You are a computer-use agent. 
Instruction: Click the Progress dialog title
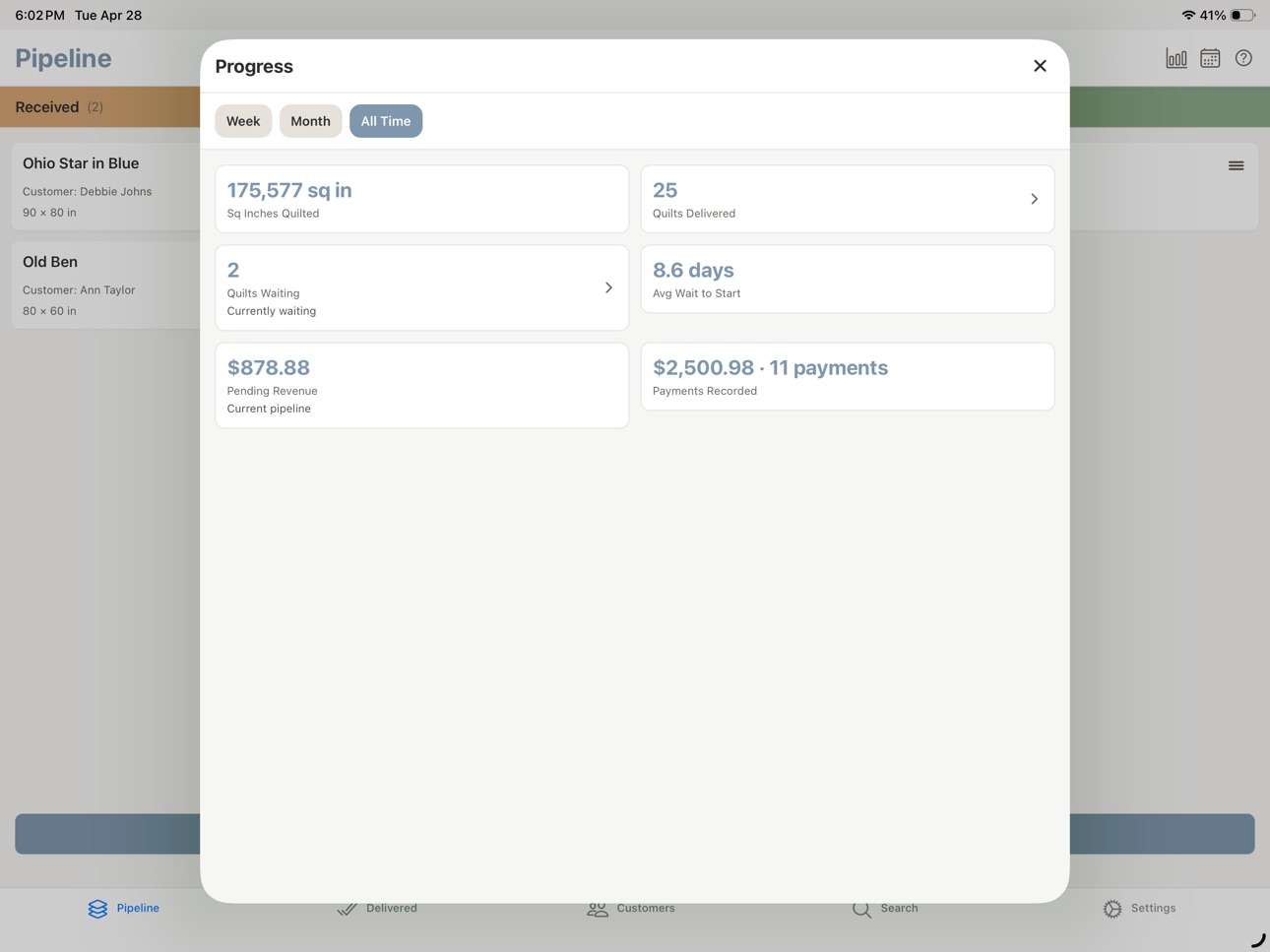click(x=254, y=66)
